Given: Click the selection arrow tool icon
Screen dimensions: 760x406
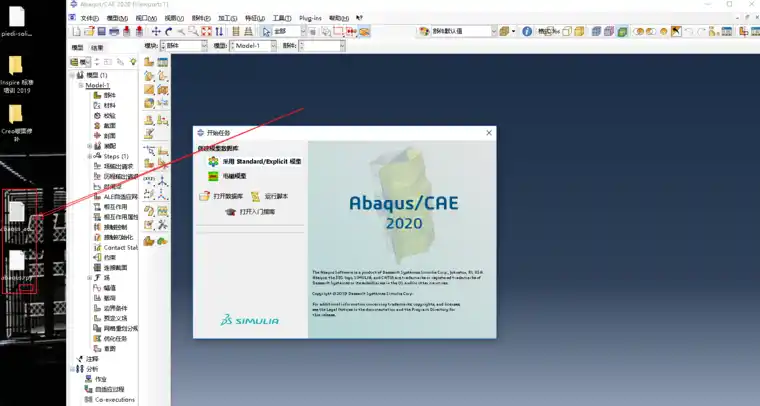Looking at the screenshot, I should pos(267,31).
